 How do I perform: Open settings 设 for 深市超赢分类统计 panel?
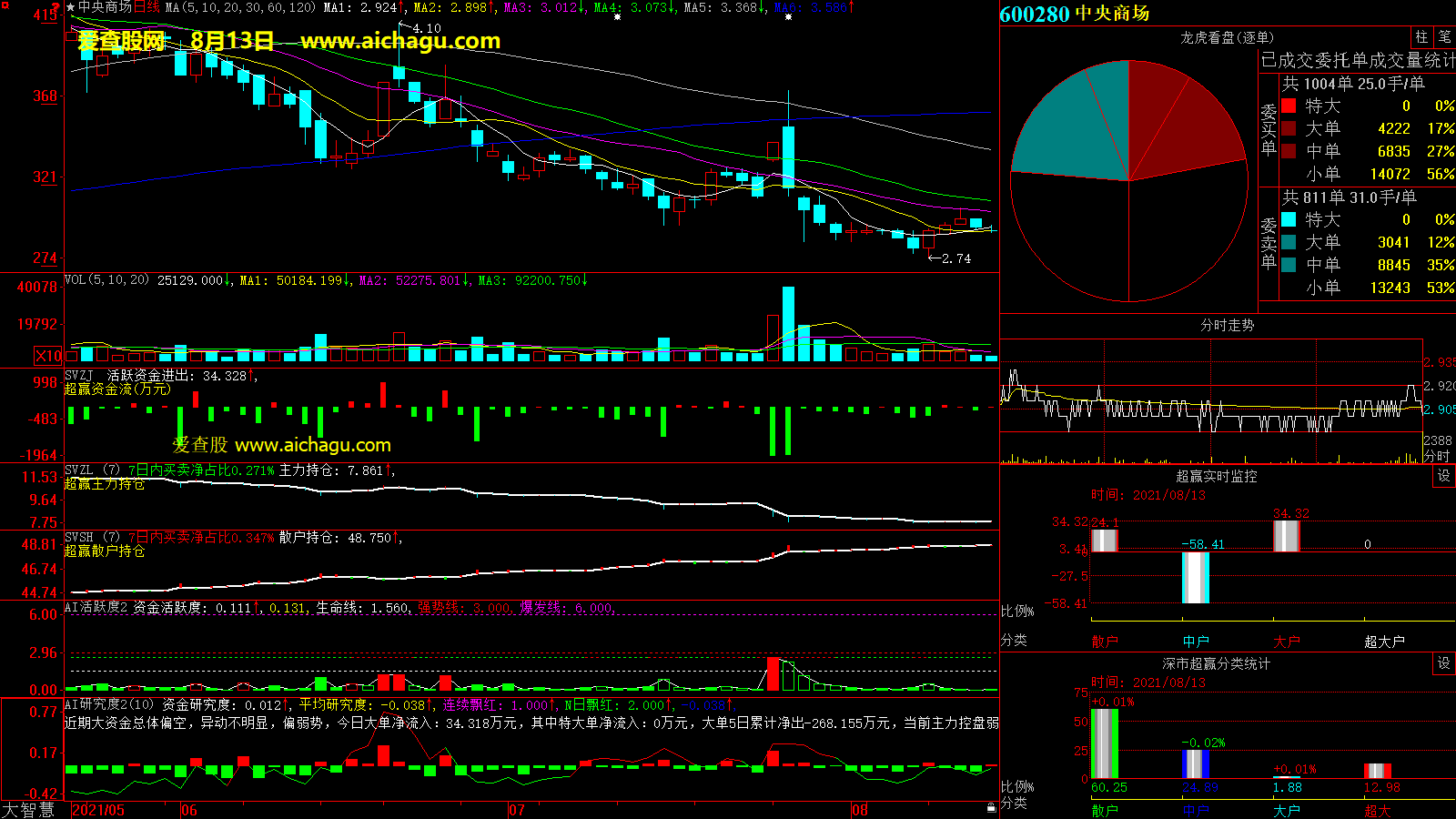1443,663
